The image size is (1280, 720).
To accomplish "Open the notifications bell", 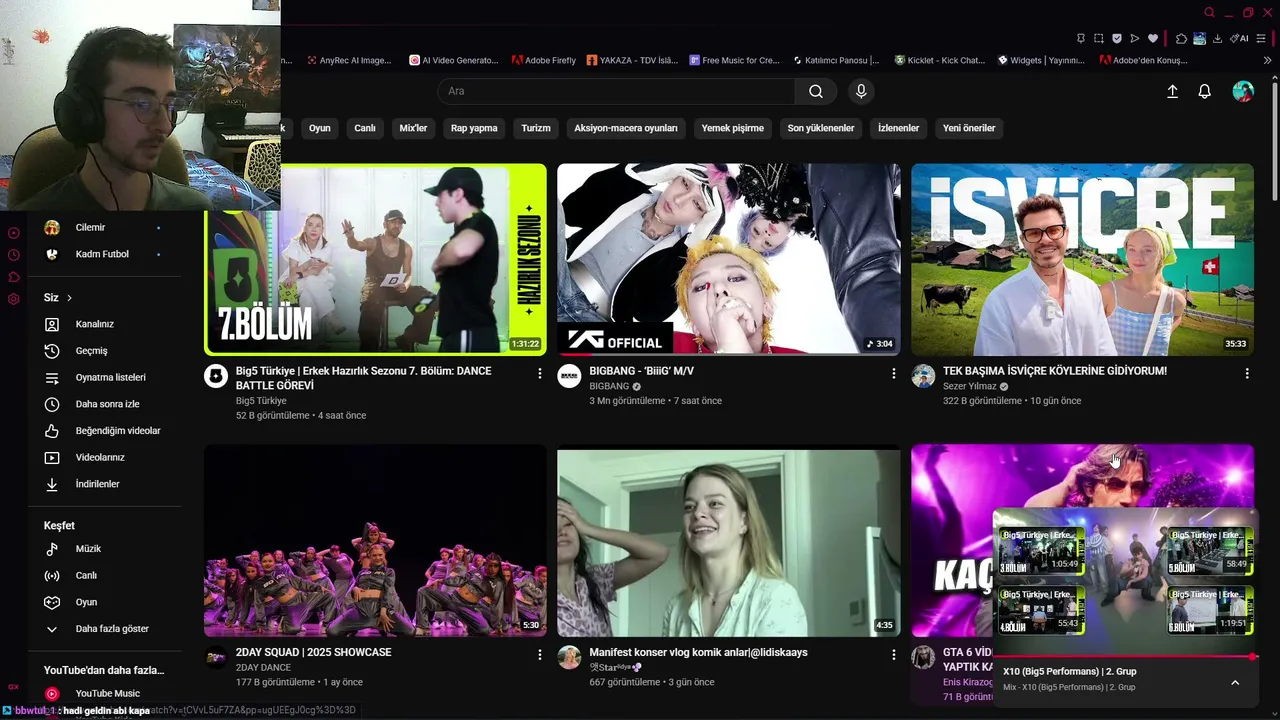I will 1205,91.
